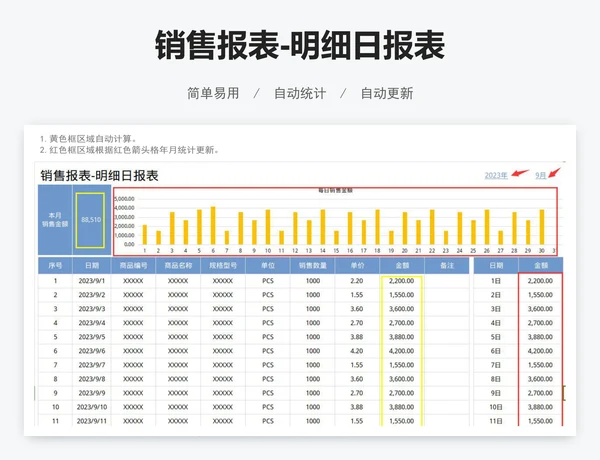Click the 每日销售金额 chart title

(335, 190)
